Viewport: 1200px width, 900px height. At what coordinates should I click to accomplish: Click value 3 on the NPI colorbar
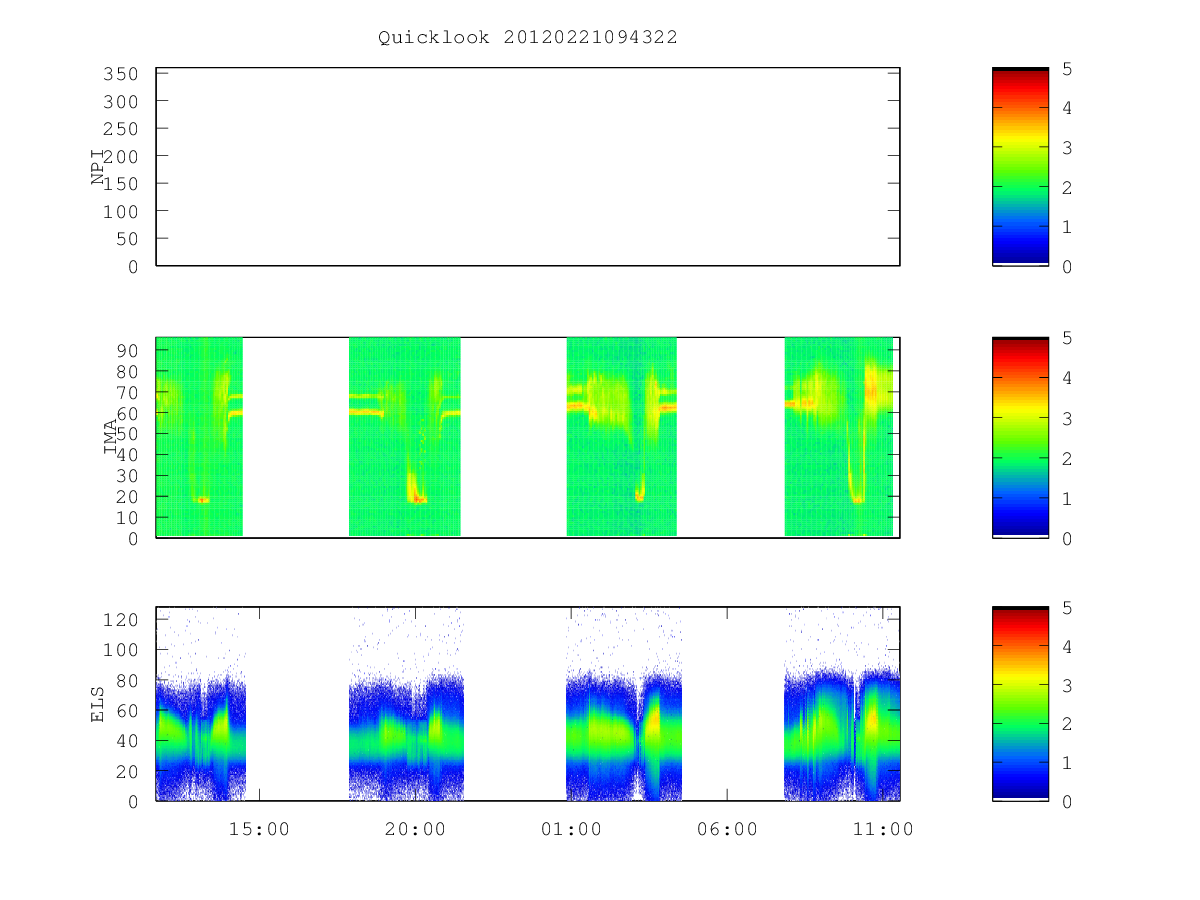coord(1068,148)
